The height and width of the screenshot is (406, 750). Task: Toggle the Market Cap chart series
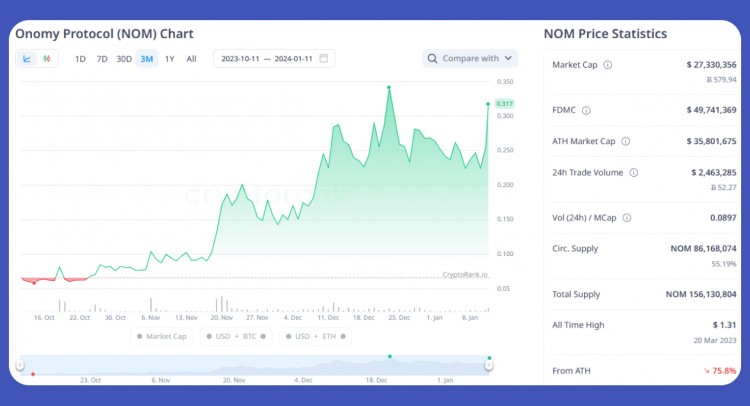click(x=162, y=337)
